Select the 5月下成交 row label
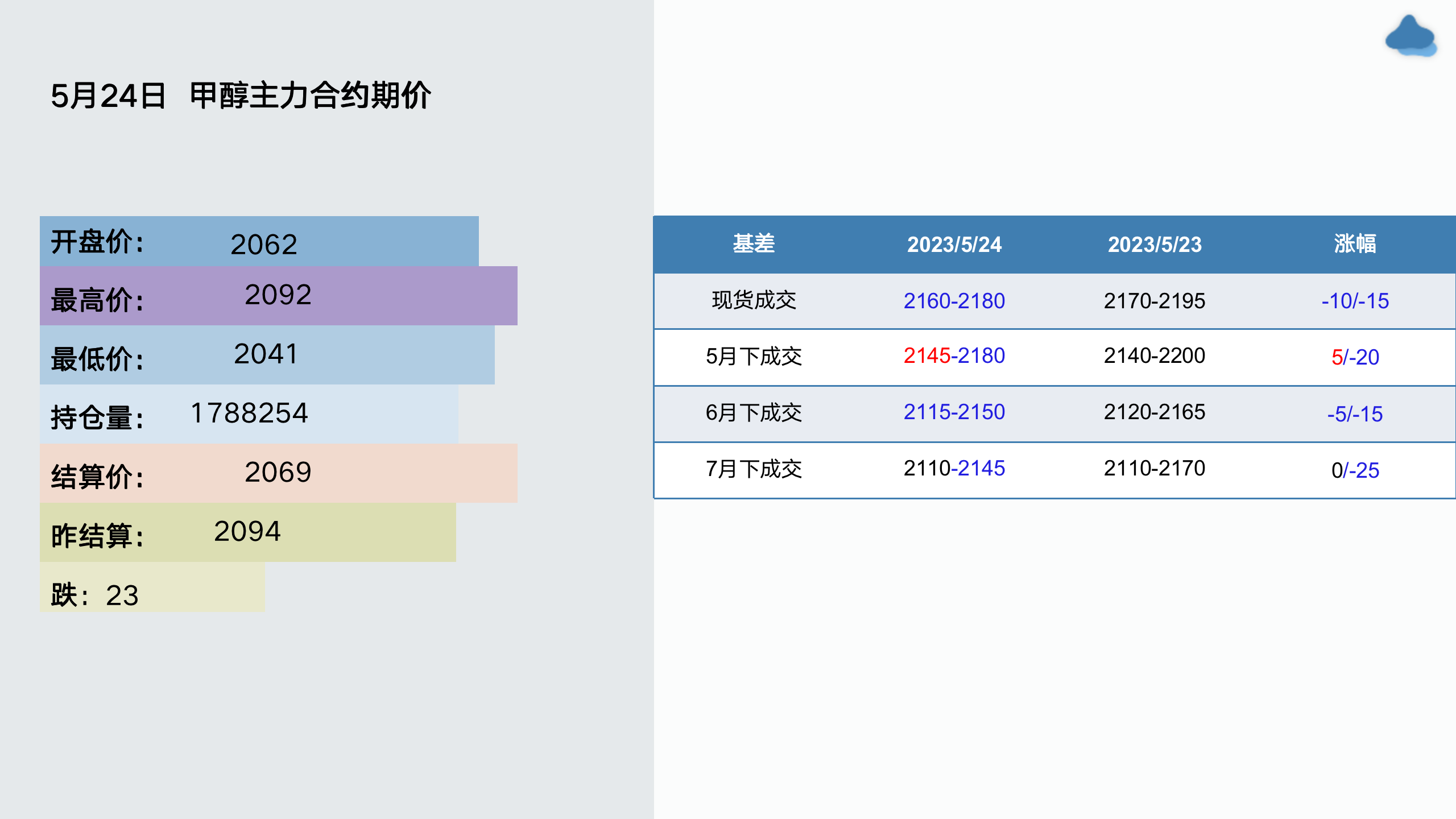The height and width of the screenshot is (819, 1456). tap(754, 357)
